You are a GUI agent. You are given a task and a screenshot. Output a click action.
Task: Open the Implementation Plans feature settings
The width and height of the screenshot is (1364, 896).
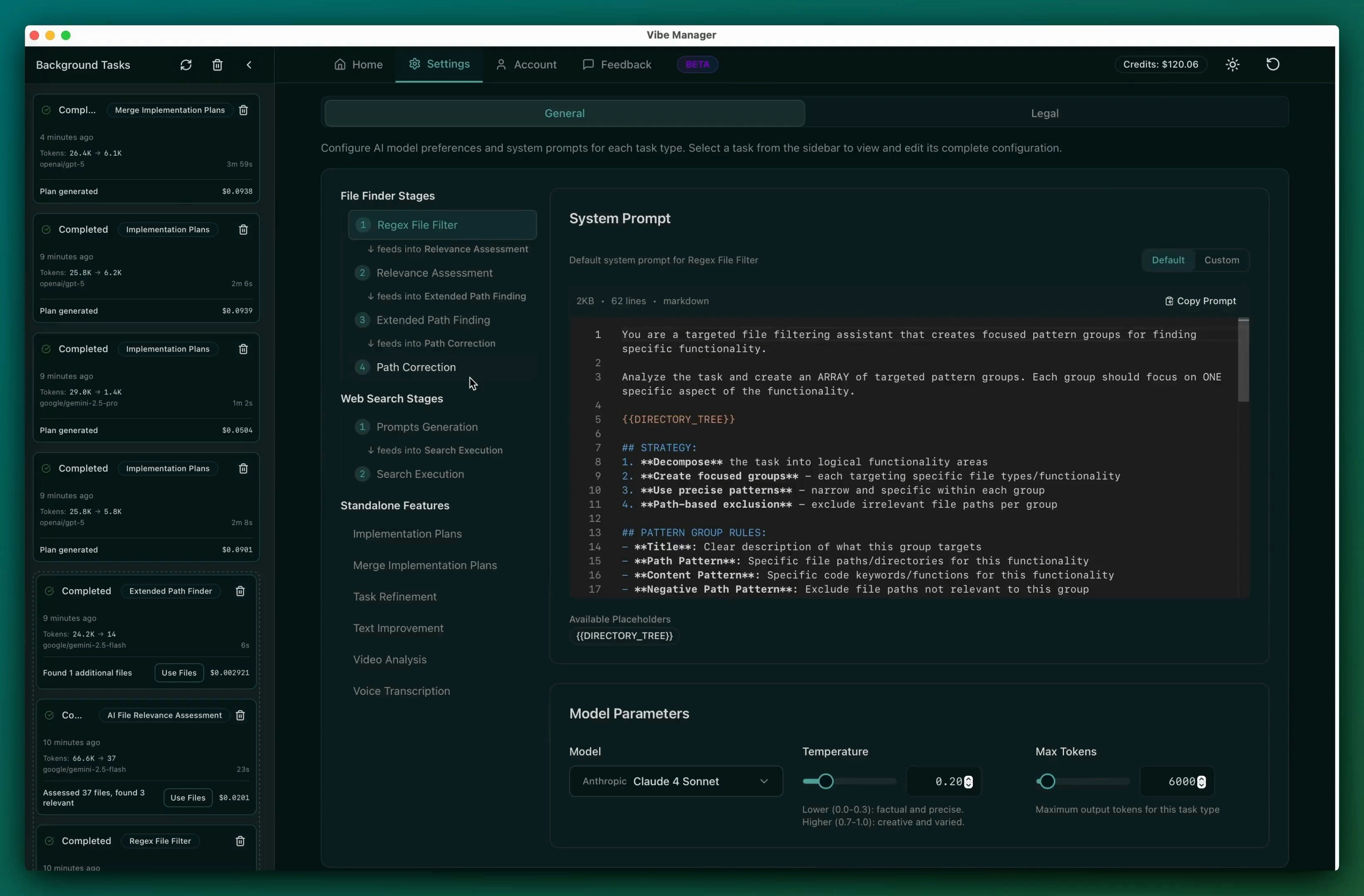[x=407, y=533]
